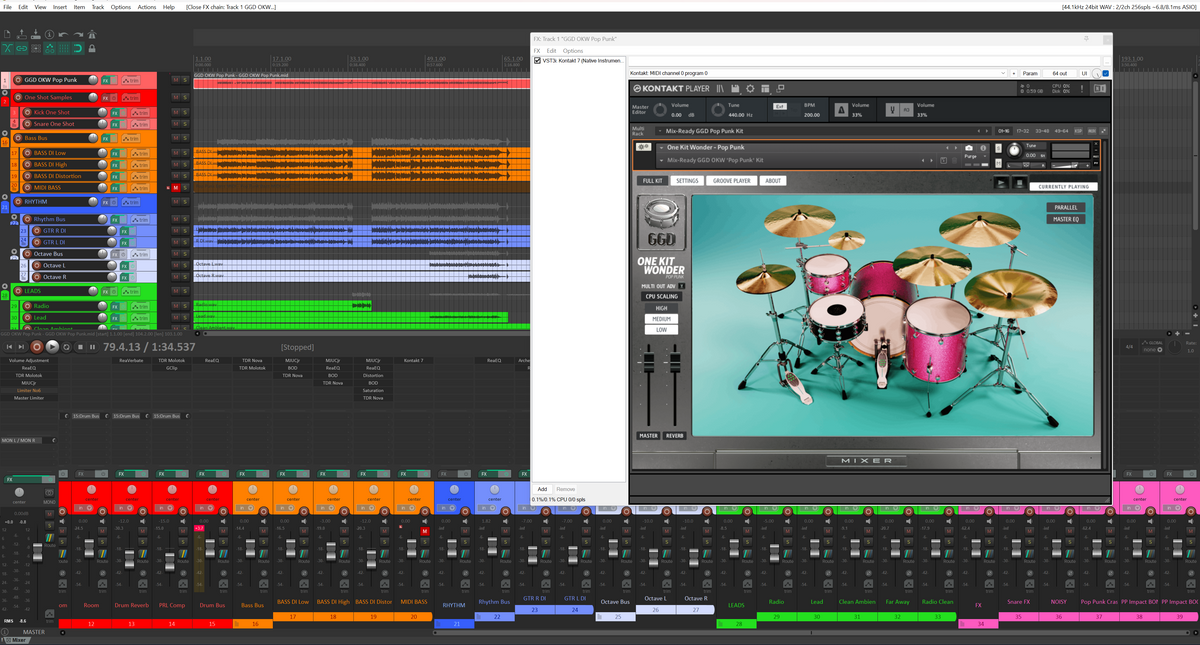This screenshot has width=1200, height=645.
Task: Click the redo arrow icon
Action: click(x=78, y=34)
